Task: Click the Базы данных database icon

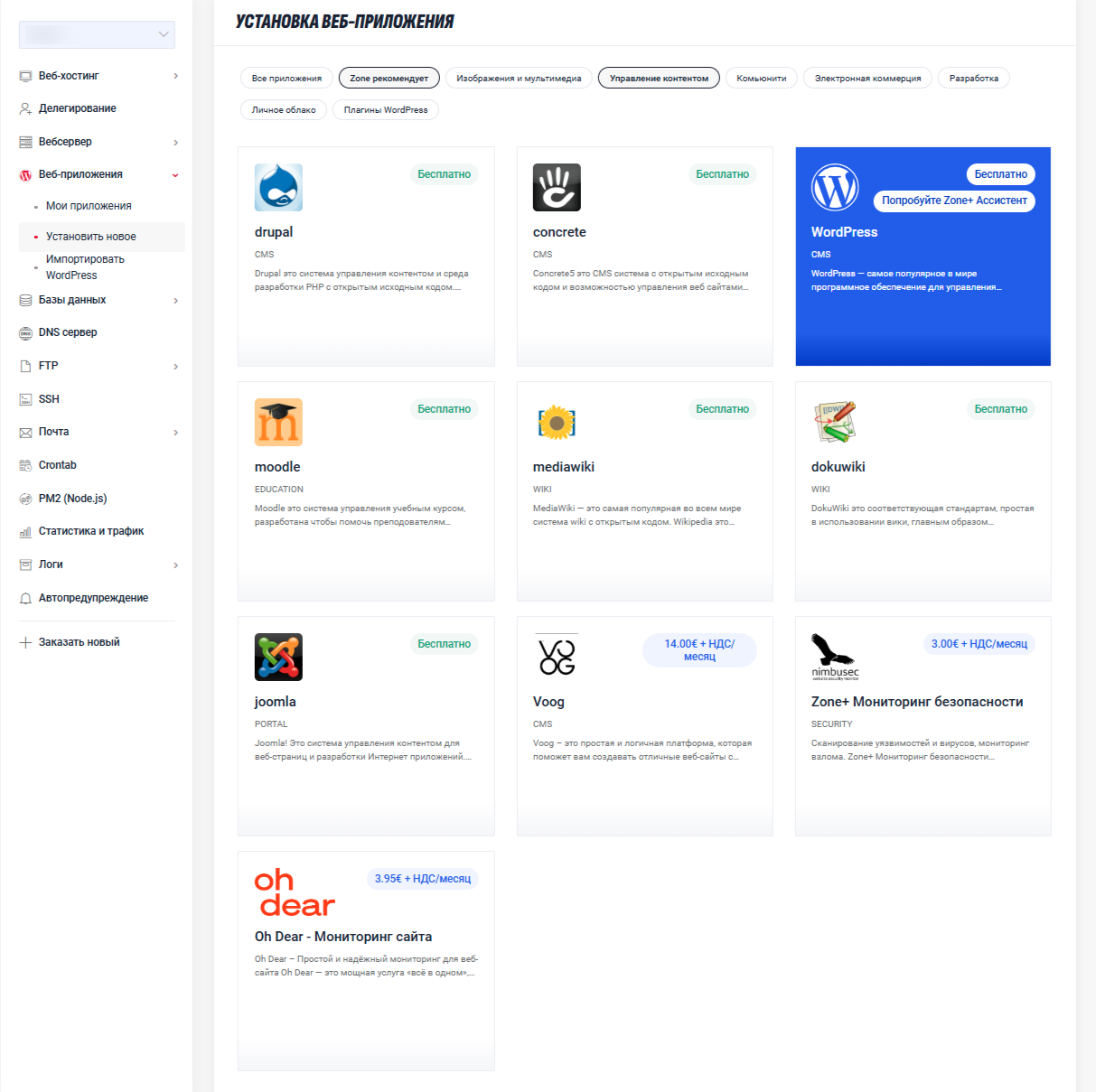Action: click(25, 300)
